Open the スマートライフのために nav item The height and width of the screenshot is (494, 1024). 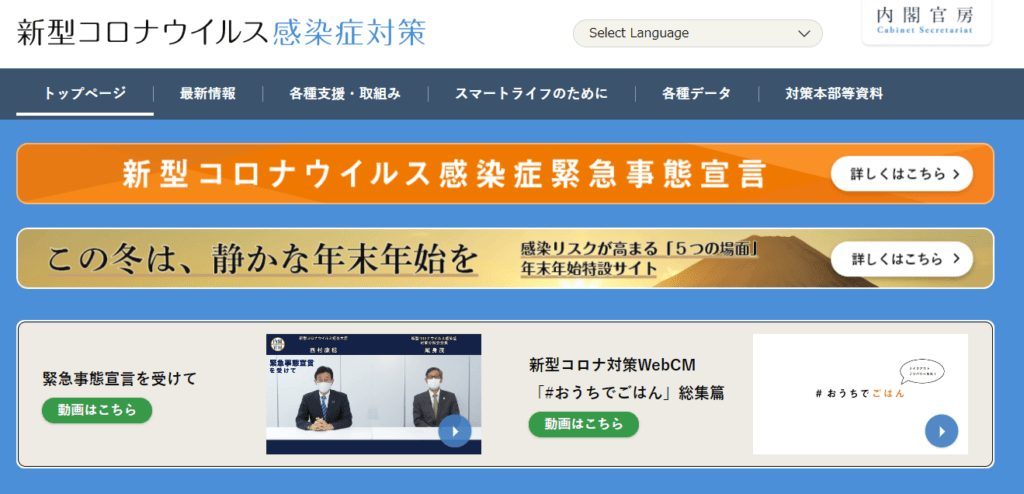[531, 94]
